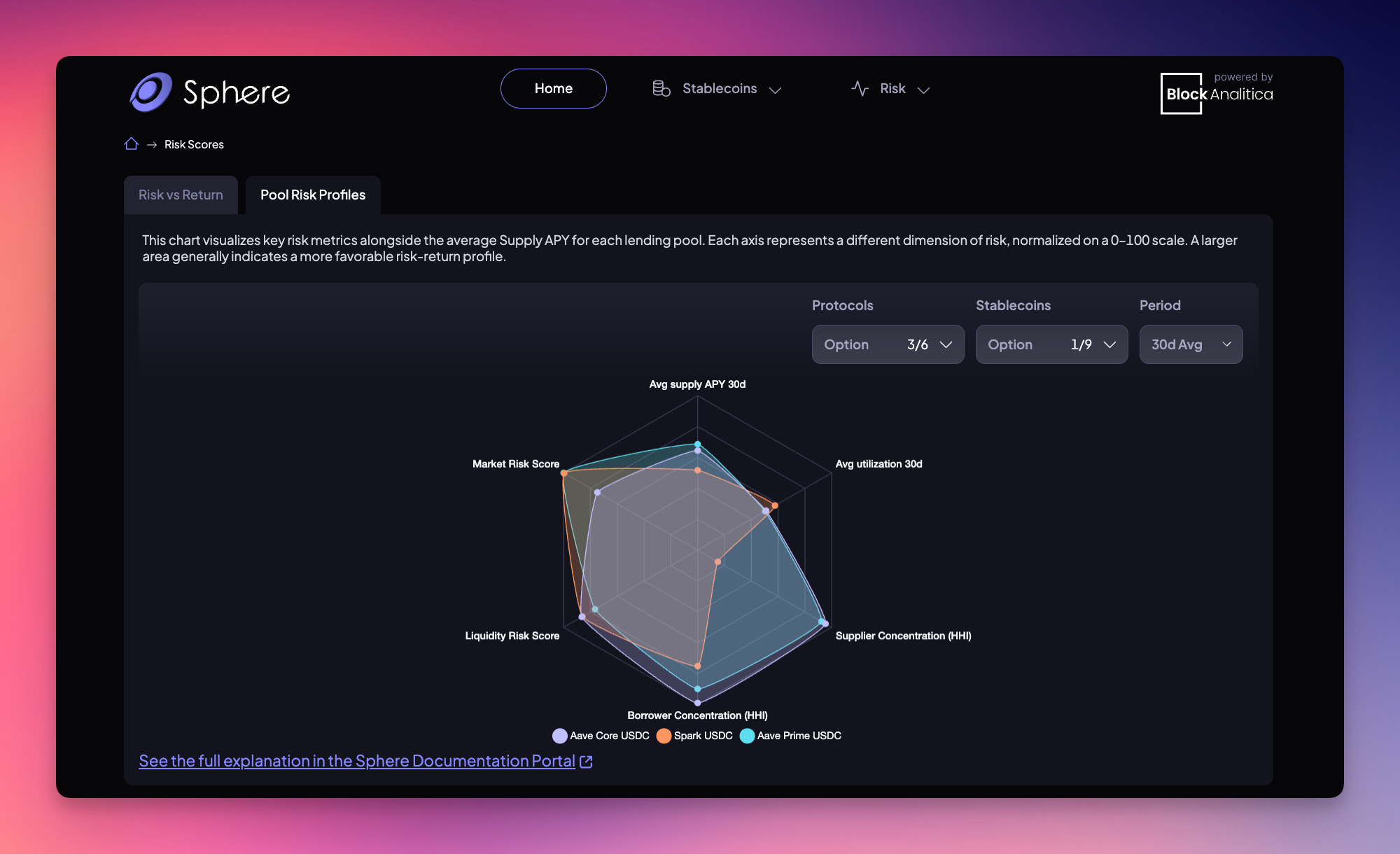The height and width of the screenshot is (854, 1400).
Task: Click the Stablecoins coin stack icon
Action: point(661,89)
